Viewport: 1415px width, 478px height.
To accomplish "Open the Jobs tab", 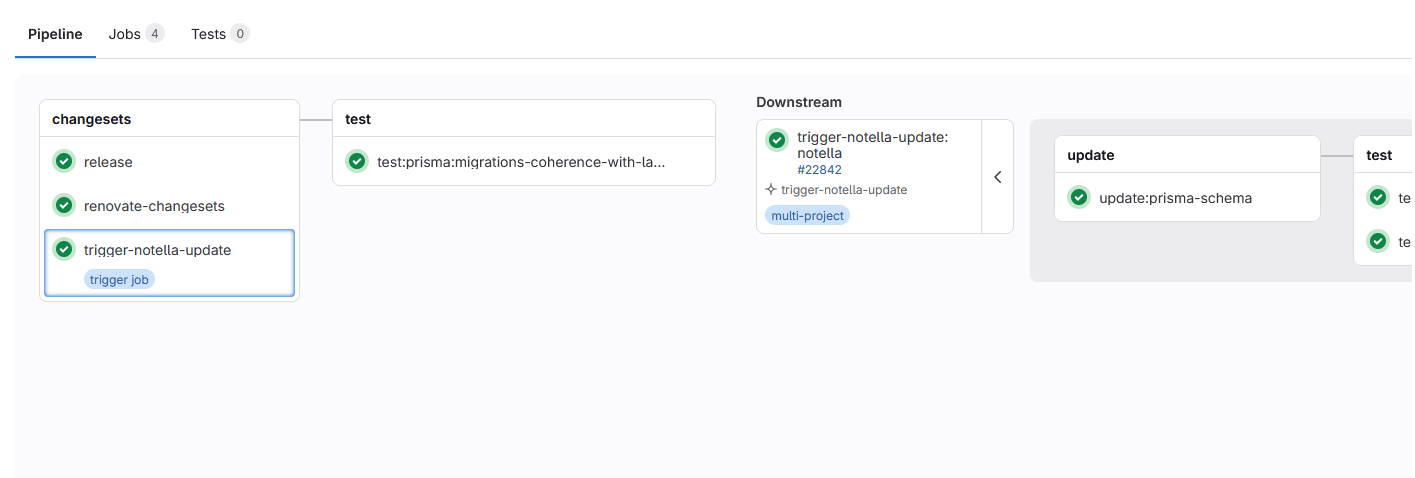I will point(125,34).
